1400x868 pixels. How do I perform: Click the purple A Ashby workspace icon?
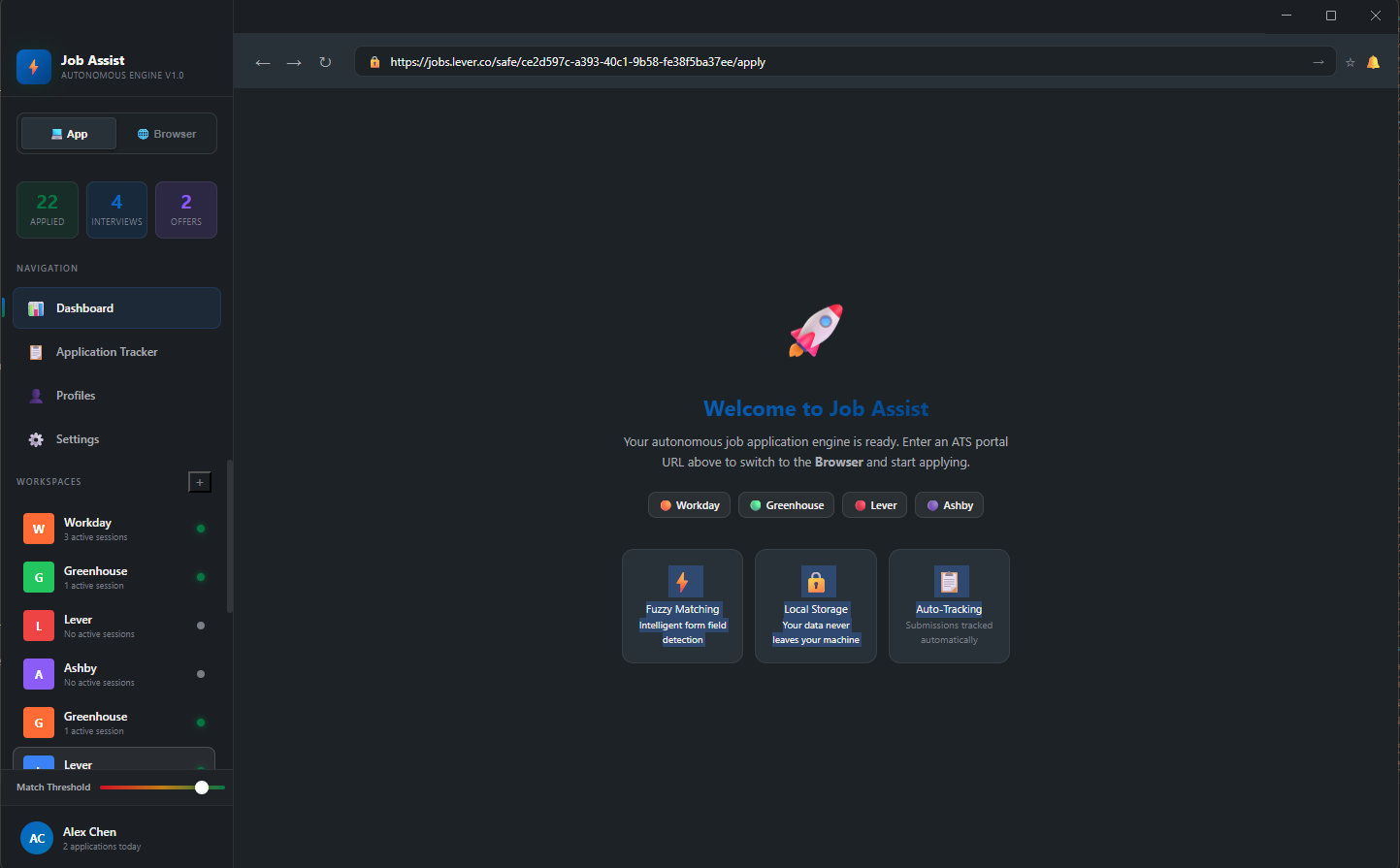39,674
